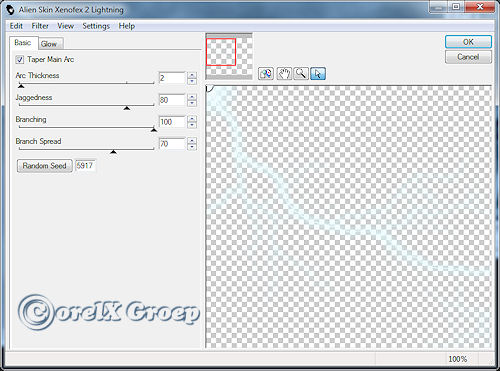500x371 pixels.
Task: Click the Cancel button
Action: pos(468,57)
